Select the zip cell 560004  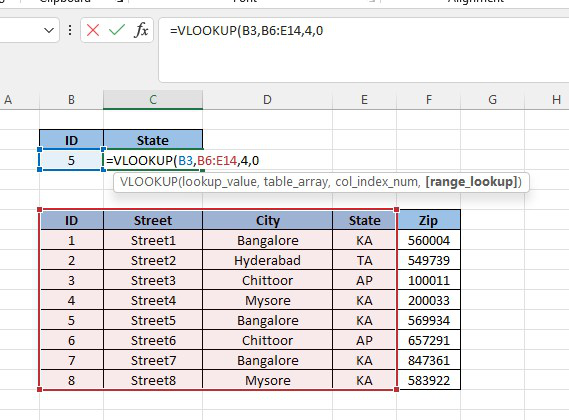tap(429, 240)
